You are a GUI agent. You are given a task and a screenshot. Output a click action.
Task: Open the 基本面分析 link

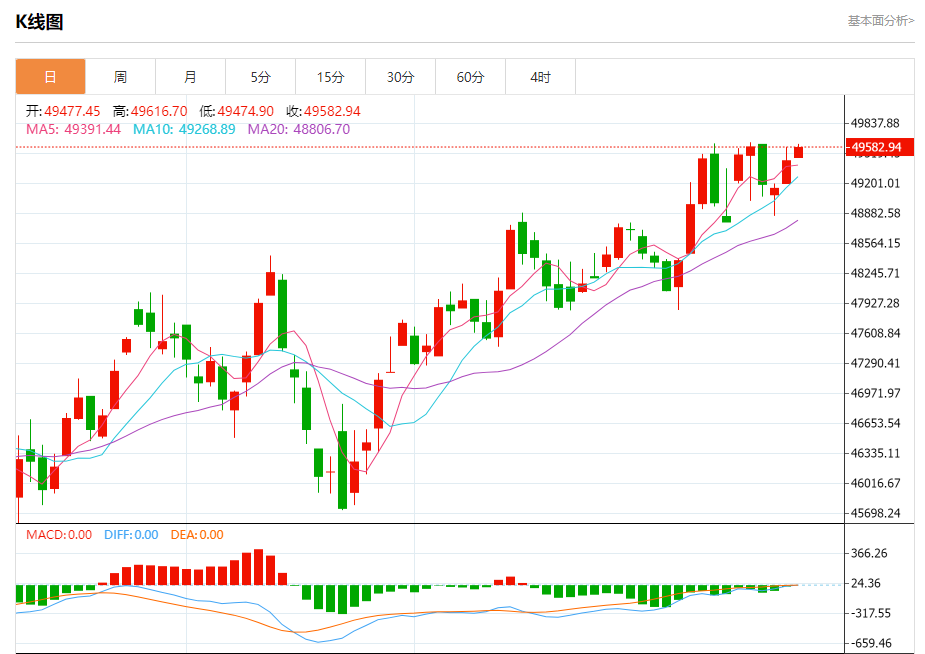[x=880, y=20]
